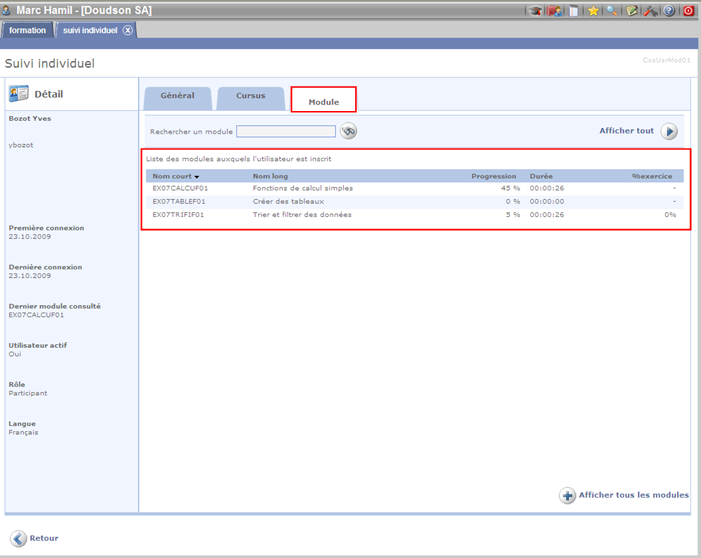Open the notepad with pencil icon
701x558 pixels.
[x=632, y=10]
